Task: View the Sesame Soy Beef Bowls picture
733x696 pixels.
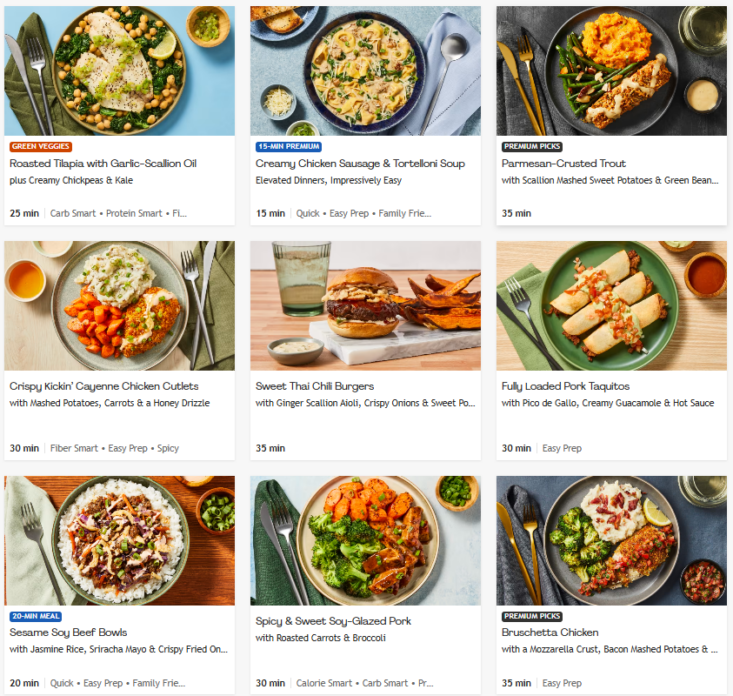Action: [x=119, y=540]
